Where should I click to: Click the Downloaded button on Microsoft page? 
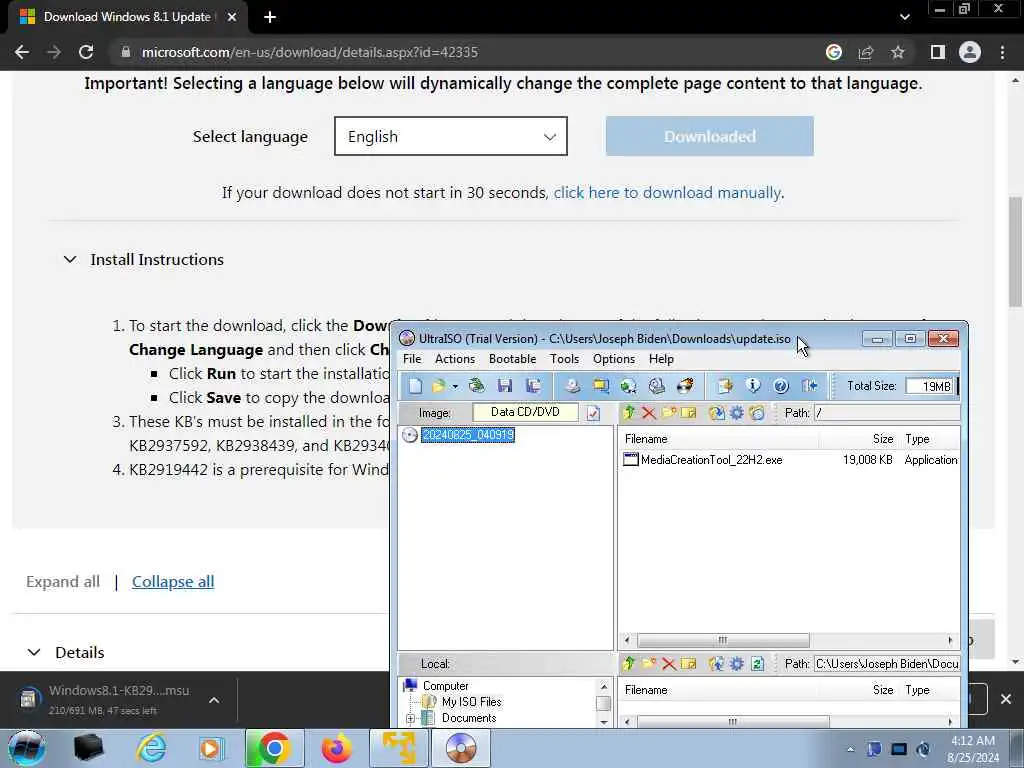tap(709, 136)
